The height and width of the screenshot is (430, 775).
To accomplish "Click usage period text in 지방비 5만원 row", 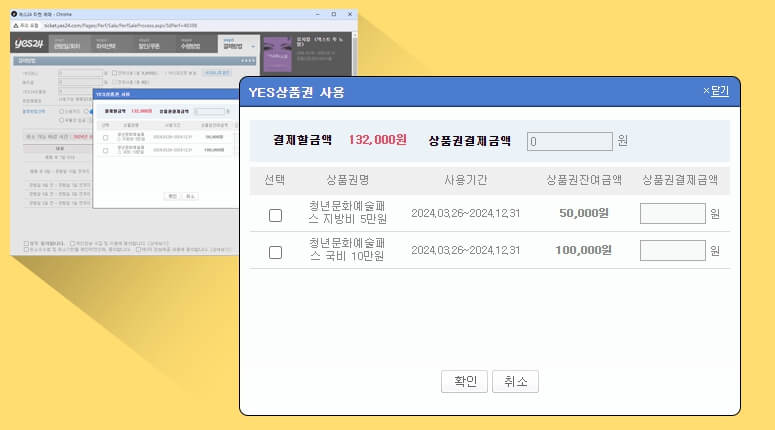I will coord(466,214).
